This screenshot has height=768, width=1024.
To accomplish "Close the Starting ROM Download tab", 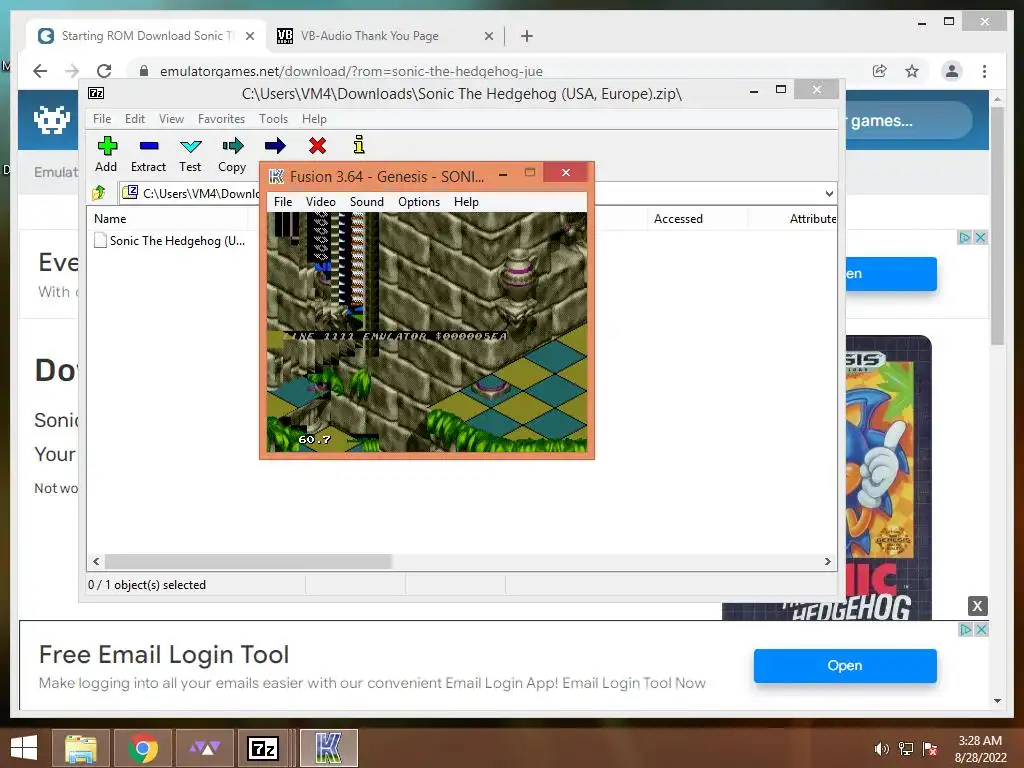I will pyautogui.click(x=249, y=36).
